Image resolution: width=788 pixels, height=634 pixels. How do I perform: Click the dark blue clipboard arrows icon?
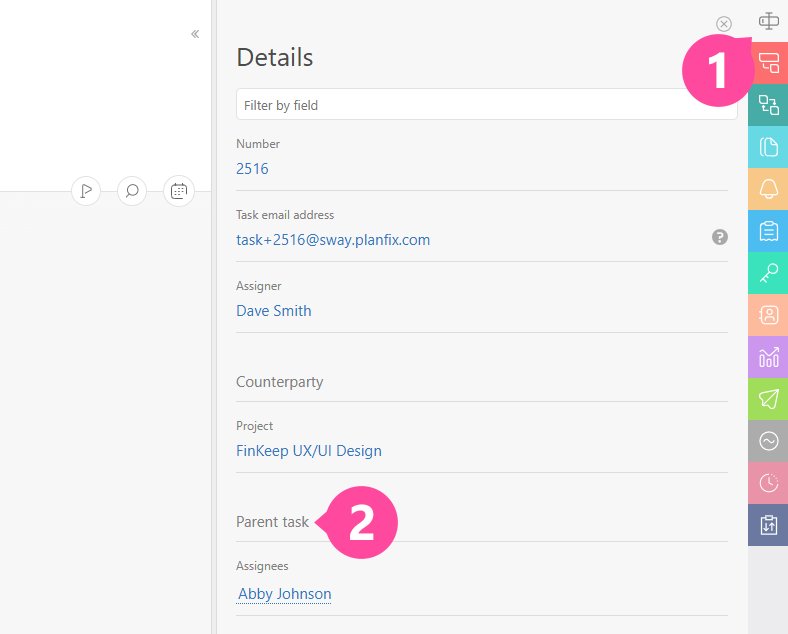pyautogui.click(x=768, y=525)
